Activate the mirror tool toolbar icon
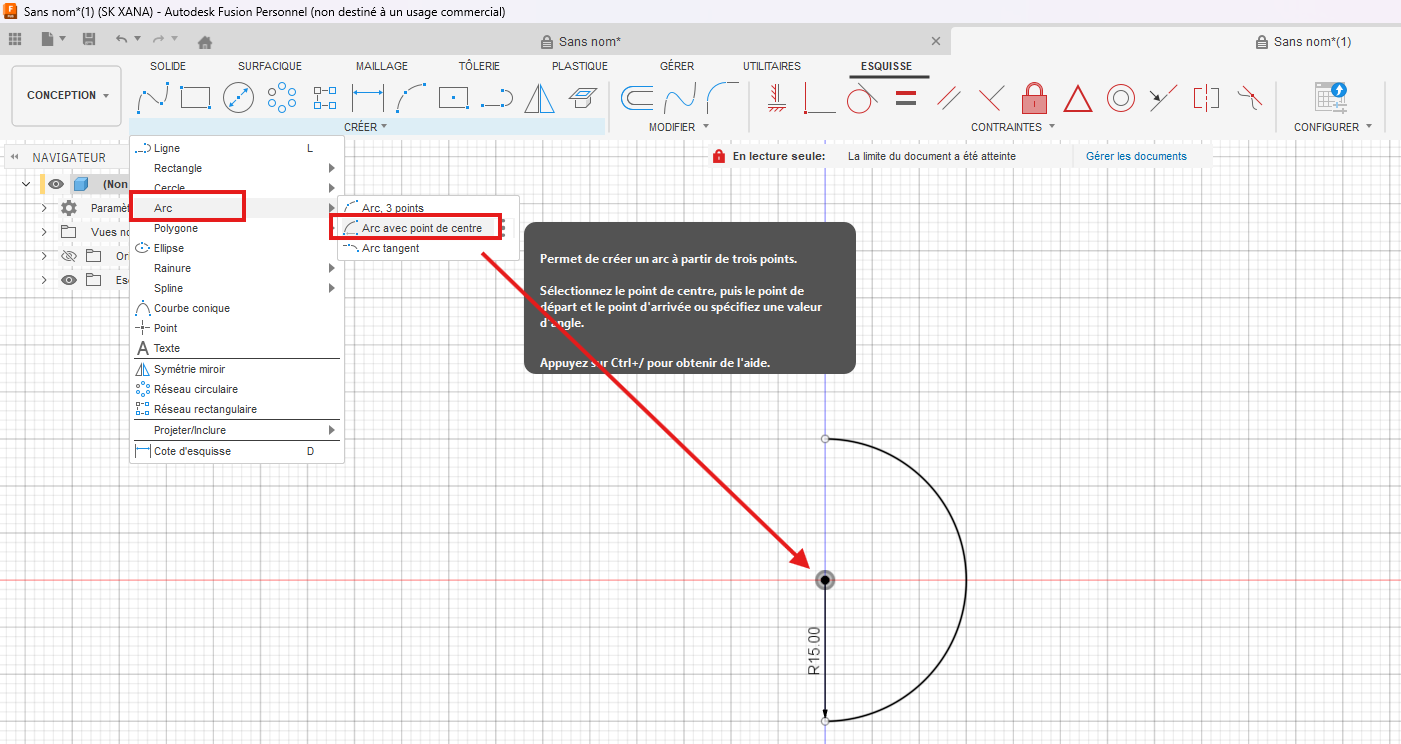 (x=540, y=98)
